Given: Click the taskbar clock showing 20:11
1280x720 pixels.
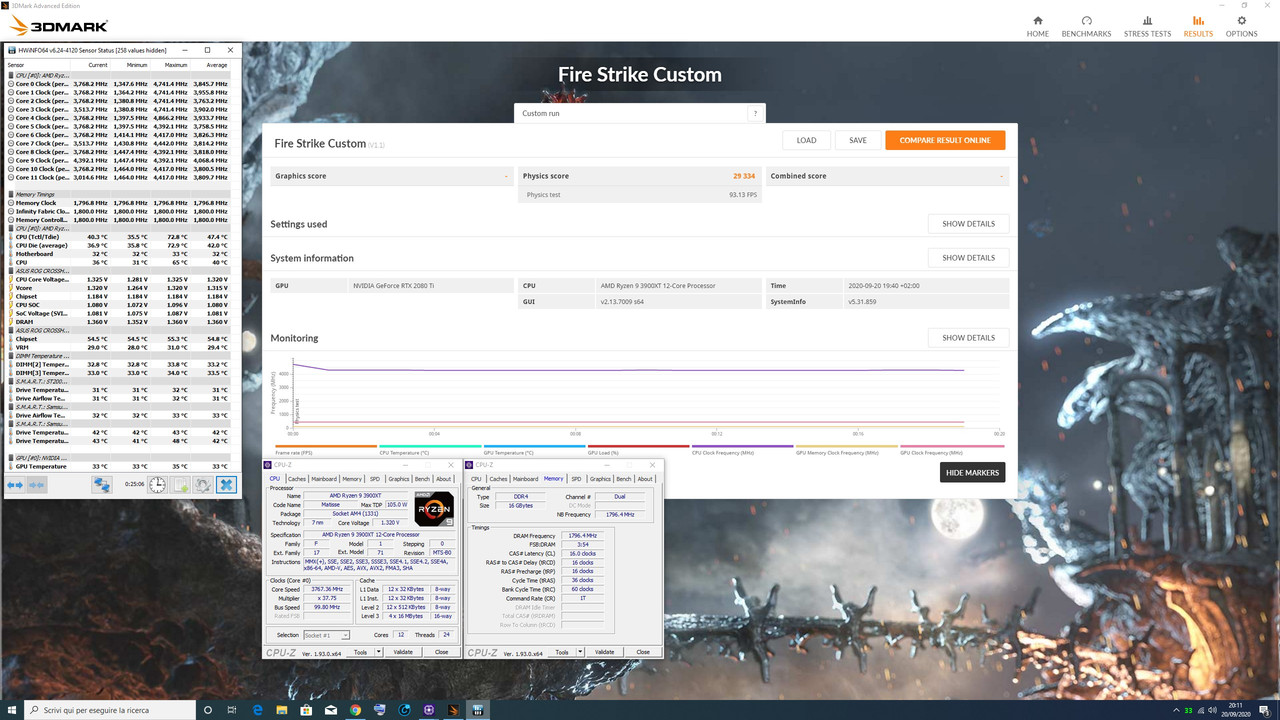Looking at the screenshot, I should [1236, 705].
